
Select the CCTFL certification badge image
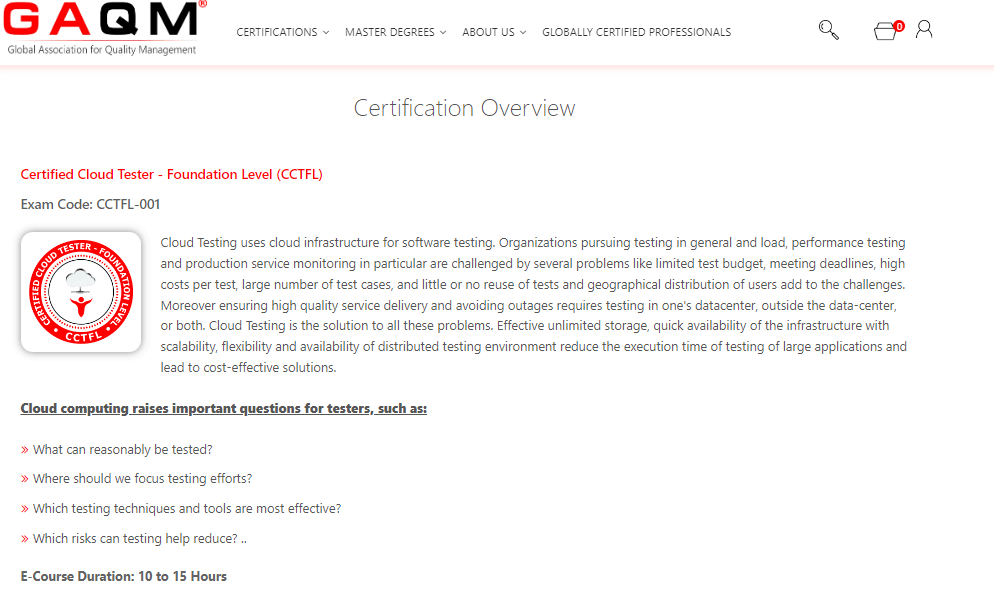[x=81, y=291]
